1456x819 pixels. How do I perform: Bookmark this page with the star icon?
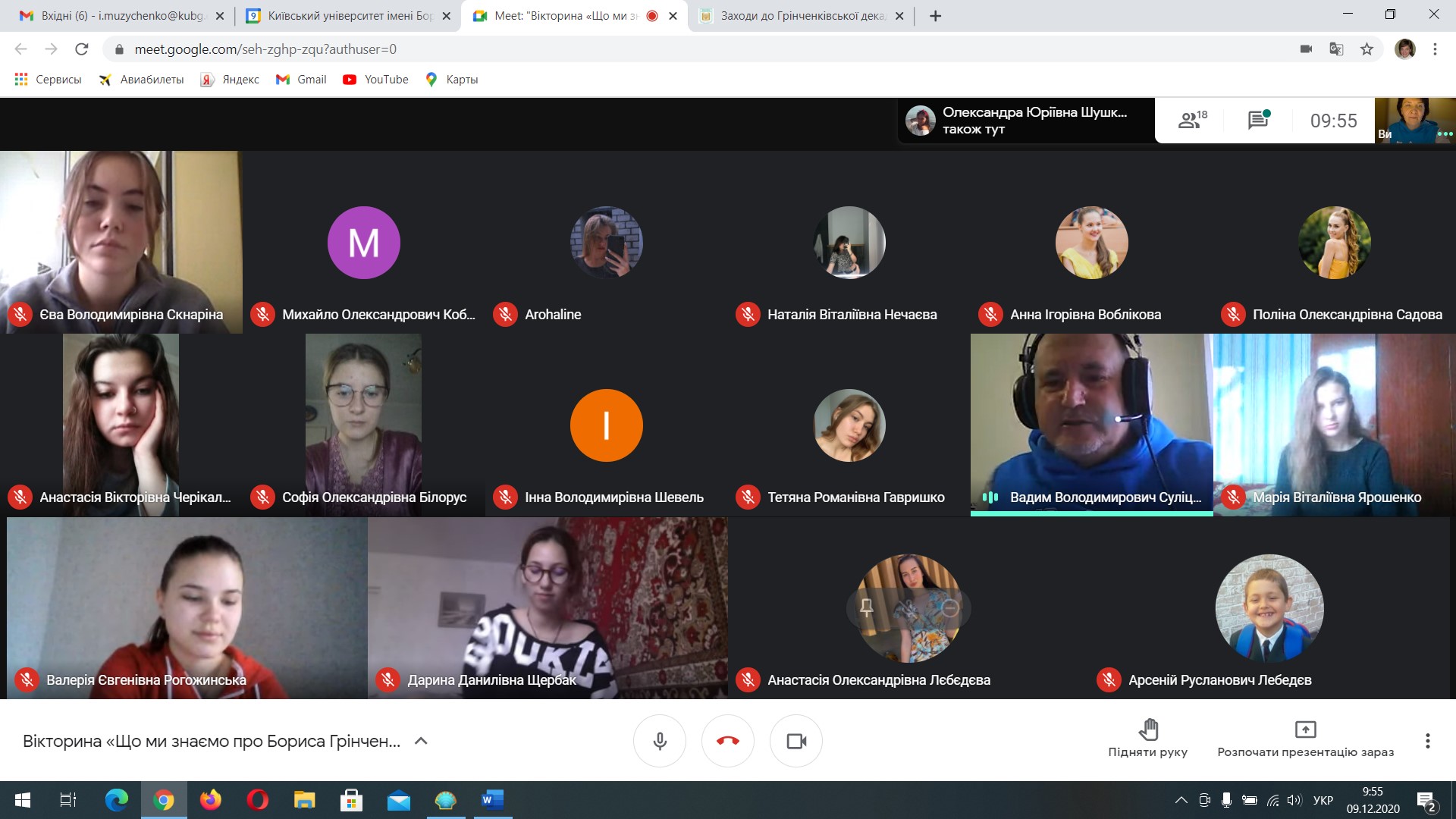pyautogui.click(x=1367, y=49)
